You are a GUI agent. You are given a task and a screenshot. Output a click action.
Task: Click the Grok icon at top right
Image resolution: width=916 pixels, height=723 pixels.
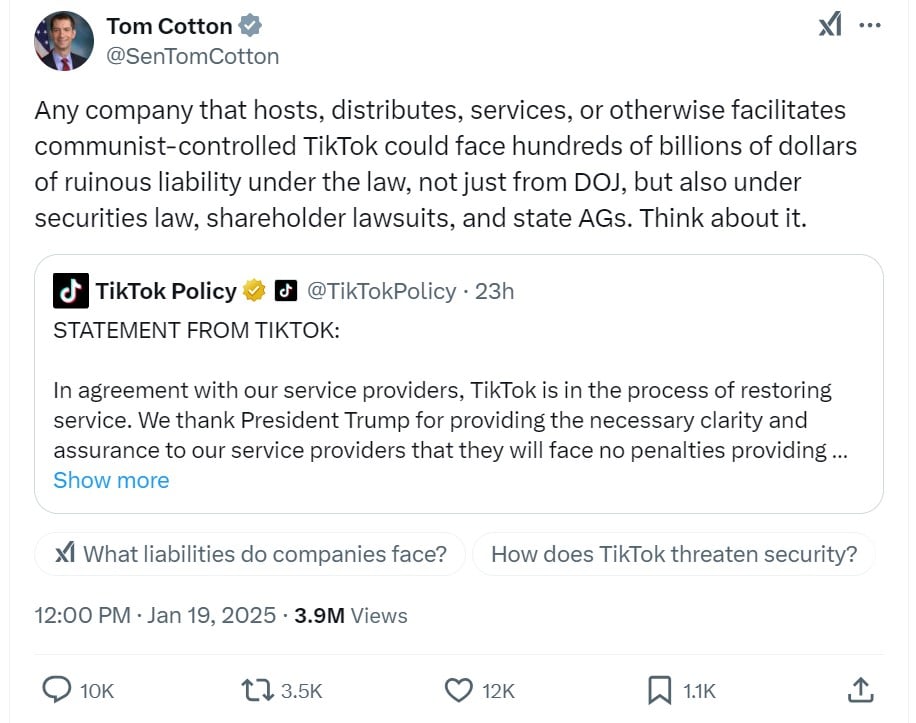click(x=830, y=25)
